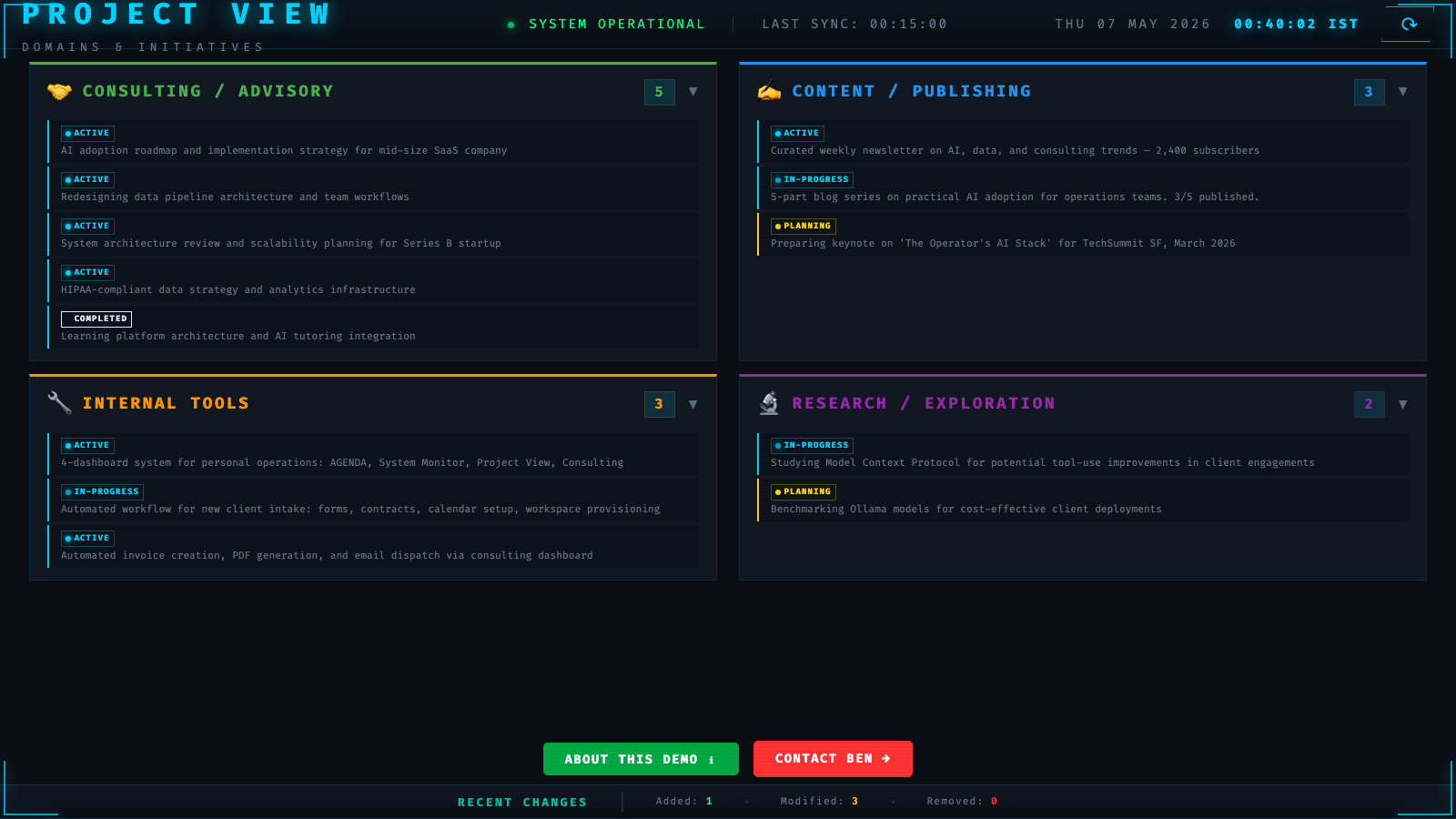Click the IN-PROGRESS badge on client intake item

pyautogui.click(x=102, y=491)
